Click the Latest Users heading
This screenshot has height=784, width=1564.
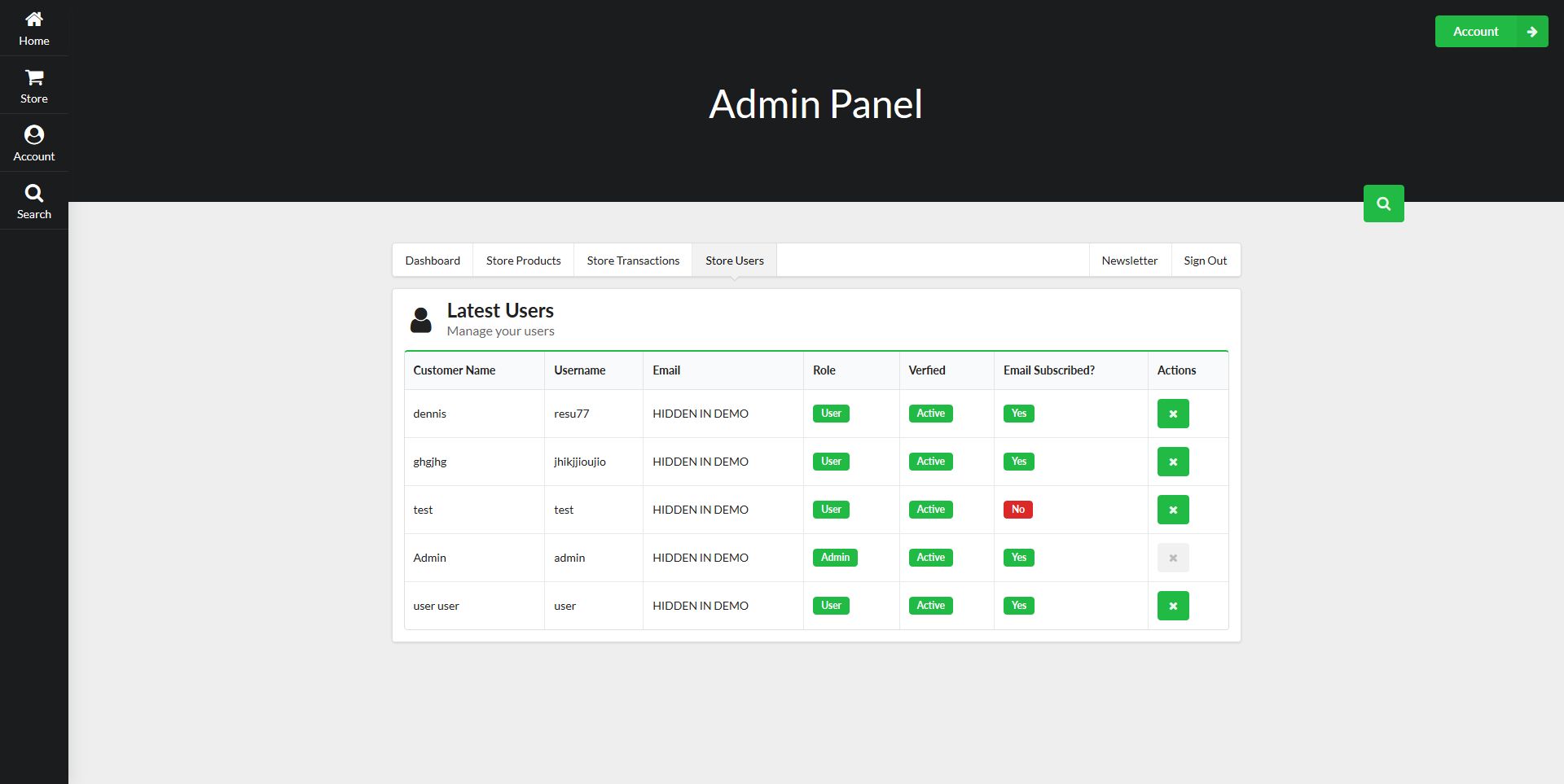point(500,311)
